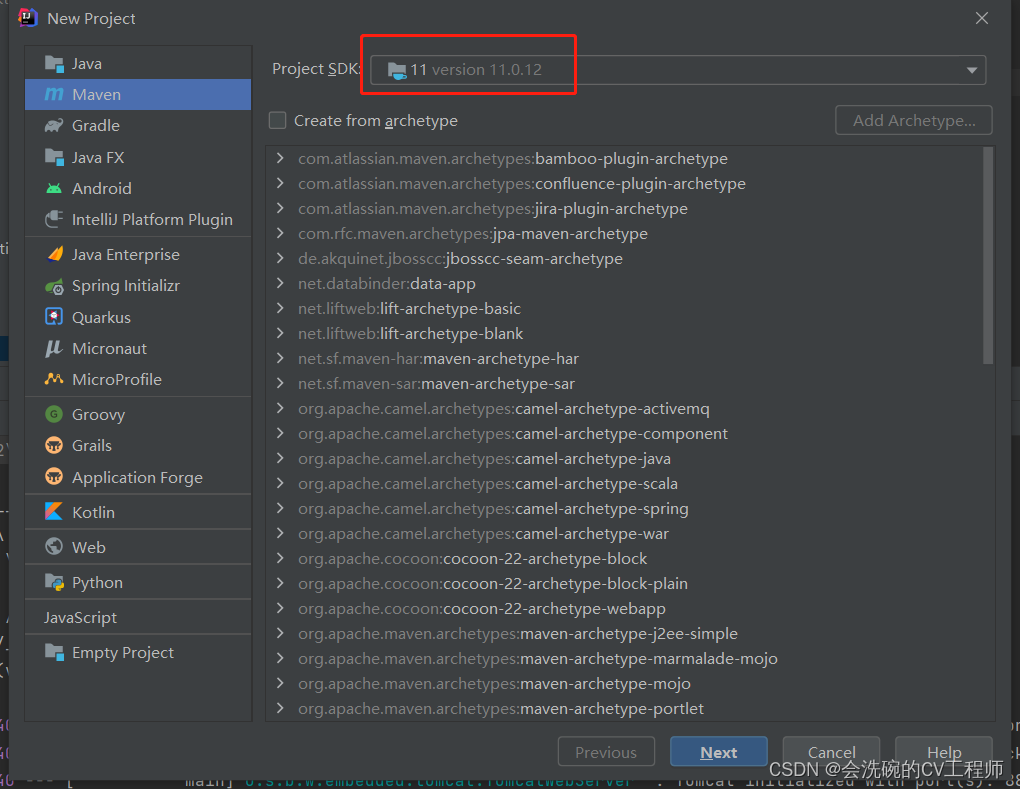Click the Java Enterprise icon
Image resolution: width=1020 pixels, height=789 pixels.
tap(54, 254)
